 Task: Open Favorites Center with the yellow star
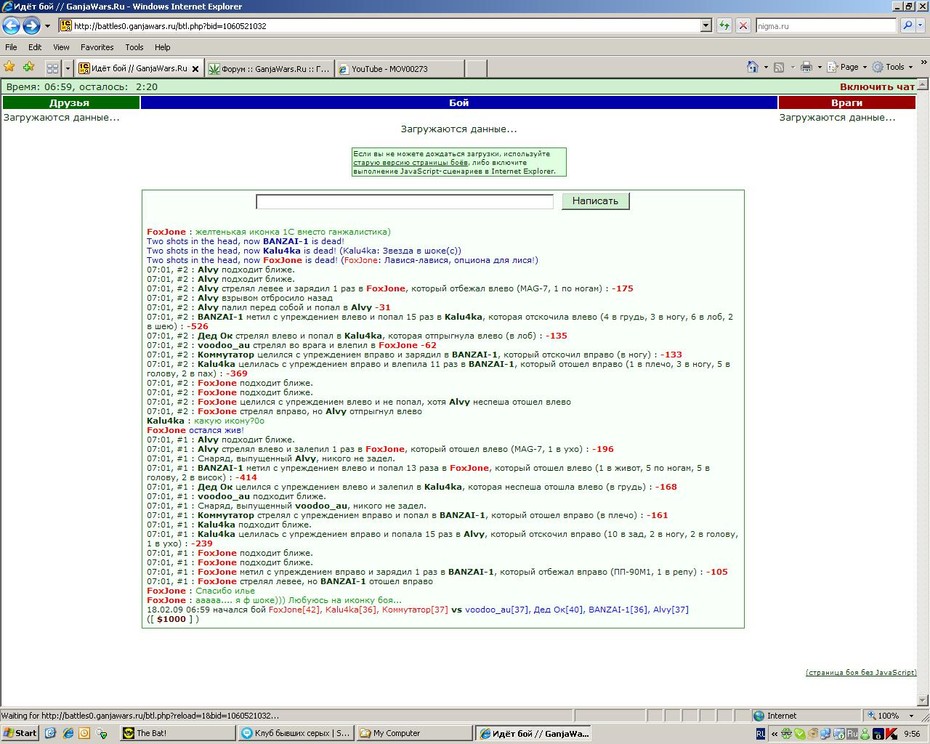click(x=9, y=67)
